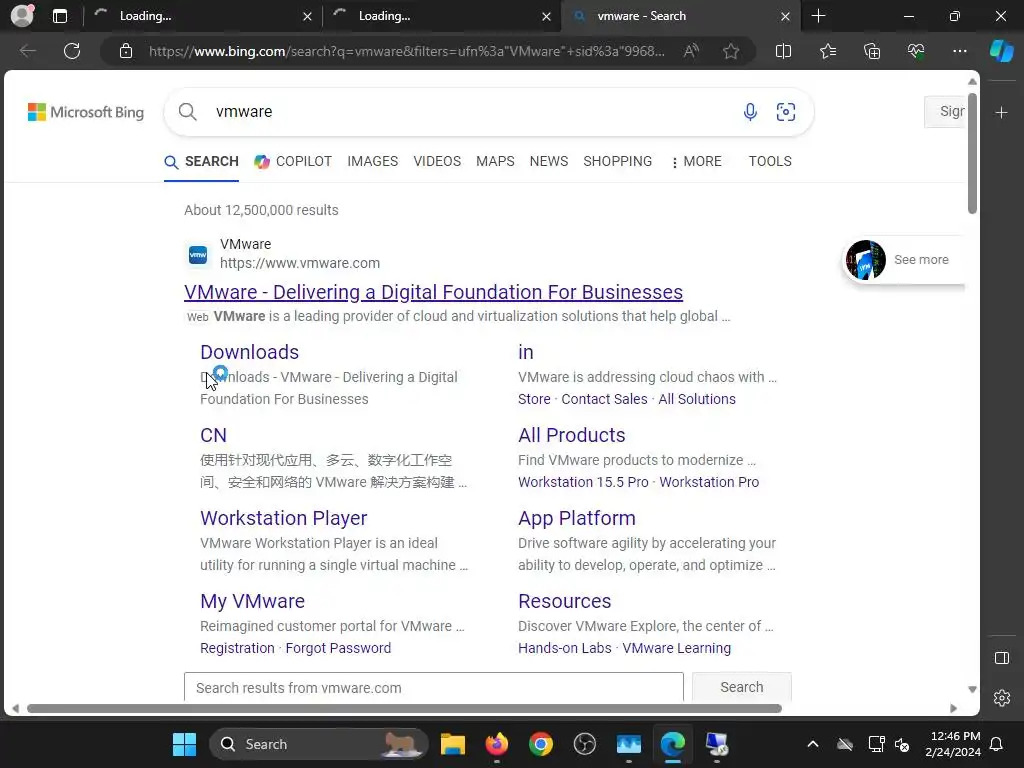Open Browser essentials heart icon
The width and height of the screenshot is (1024, 768).
tap(916, 51)
